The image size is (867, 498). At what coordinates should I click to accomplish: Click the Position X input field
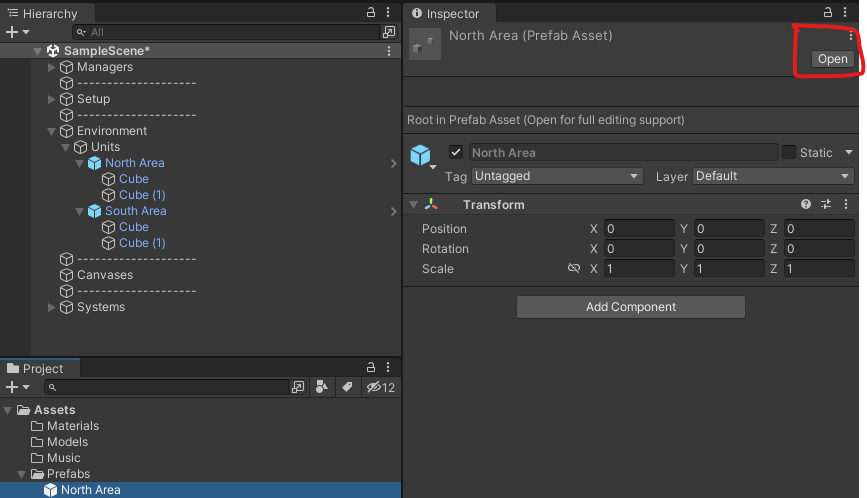(x=639, y=229)
